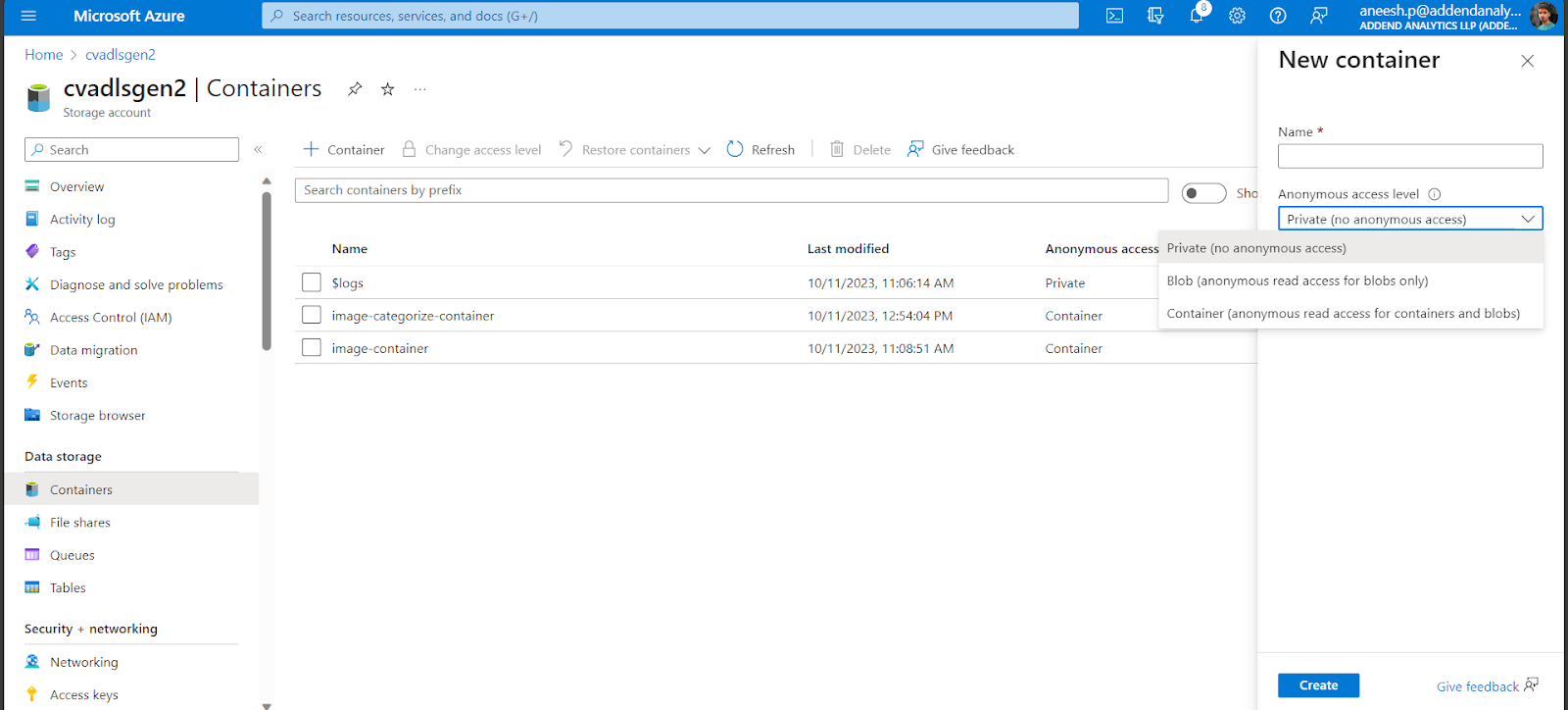
Task: Add a new Container from the toolbar
Action: point(343,150)
